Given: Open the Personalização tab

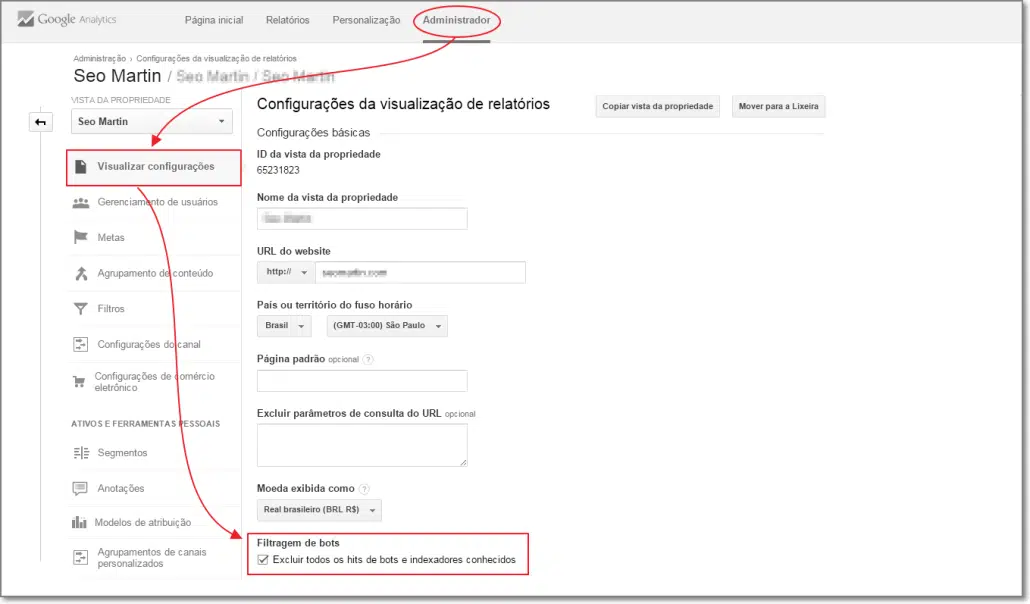Looking at the screenshot, I should click(366, 20).
